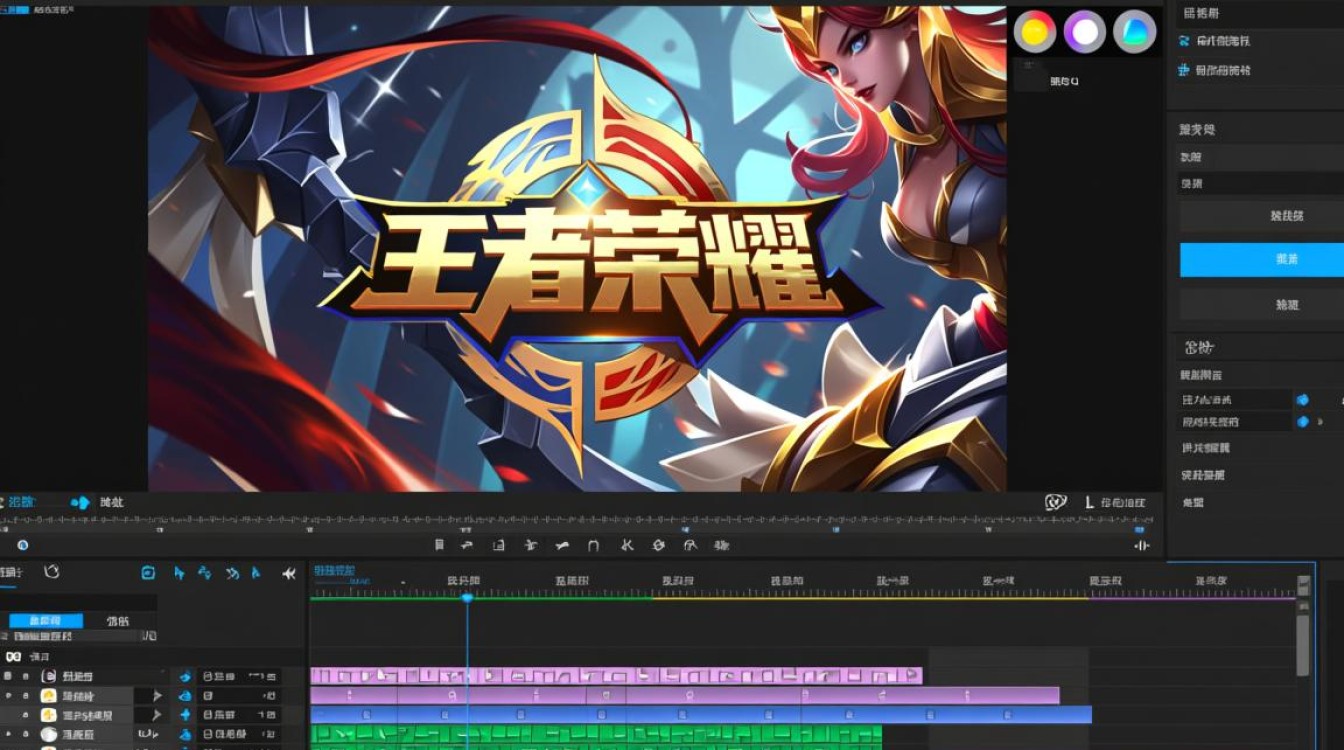This screenshot has width=1344, height=750.
Task: Switch to the grey tab beside the blue tab
Action: click(119, 621)
